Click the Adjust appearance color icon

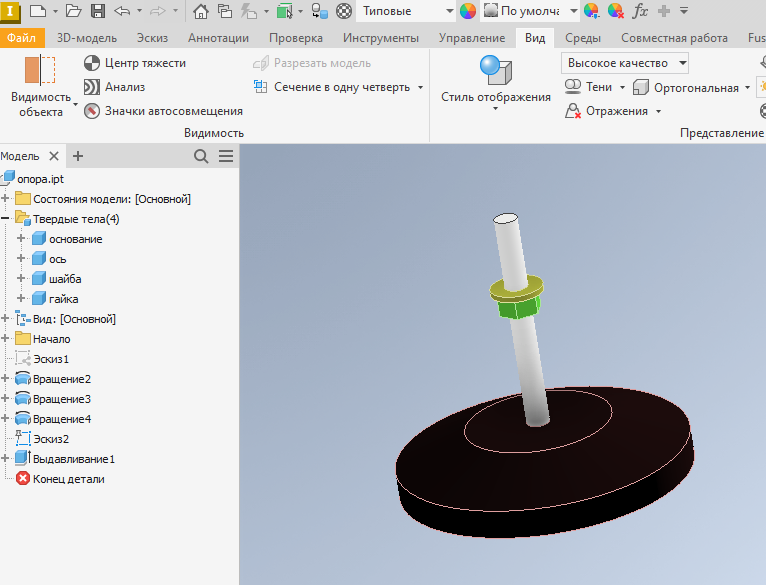591,11
